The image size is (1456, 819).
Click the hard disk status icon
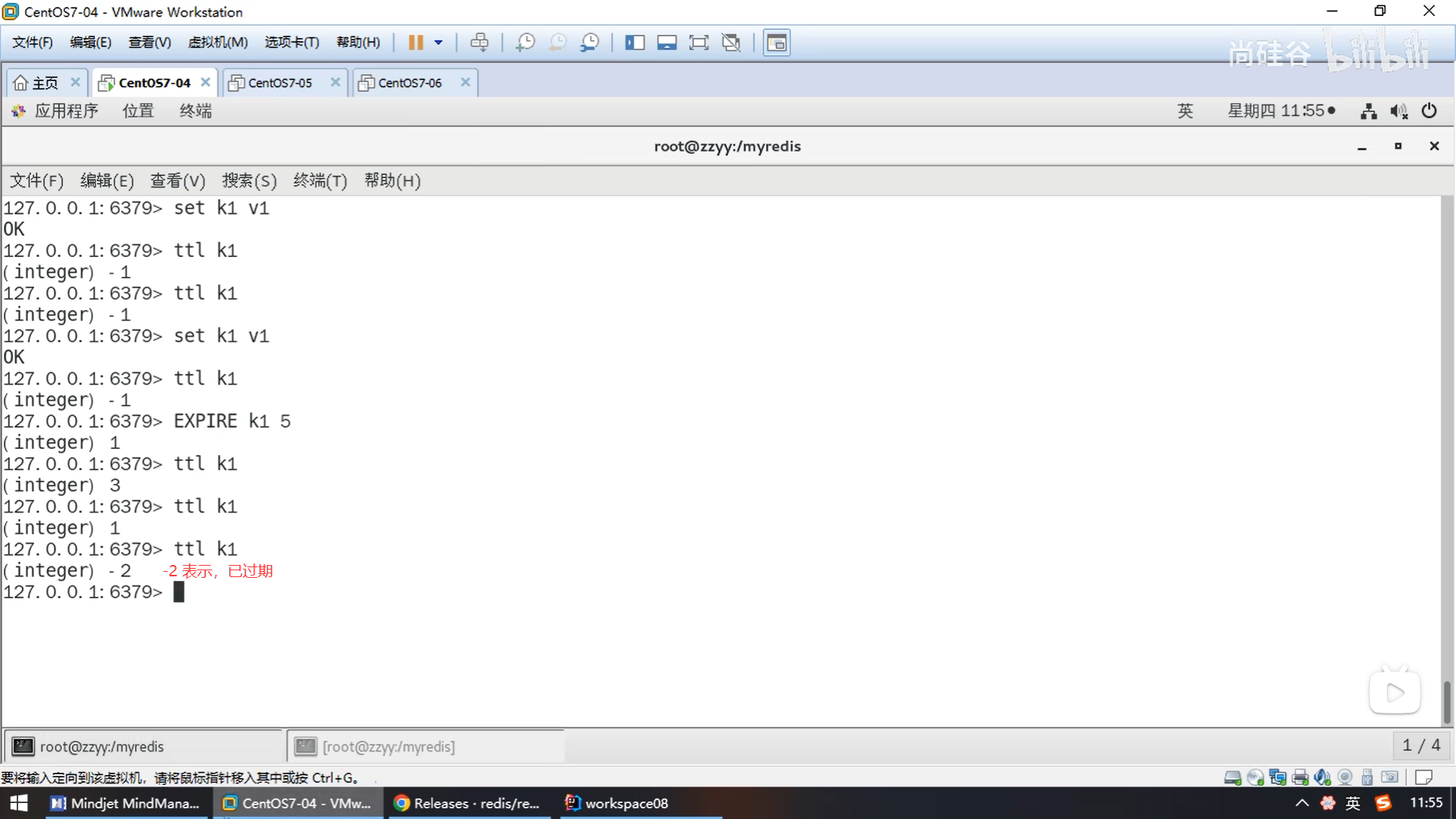click(x=1232, y=777)
